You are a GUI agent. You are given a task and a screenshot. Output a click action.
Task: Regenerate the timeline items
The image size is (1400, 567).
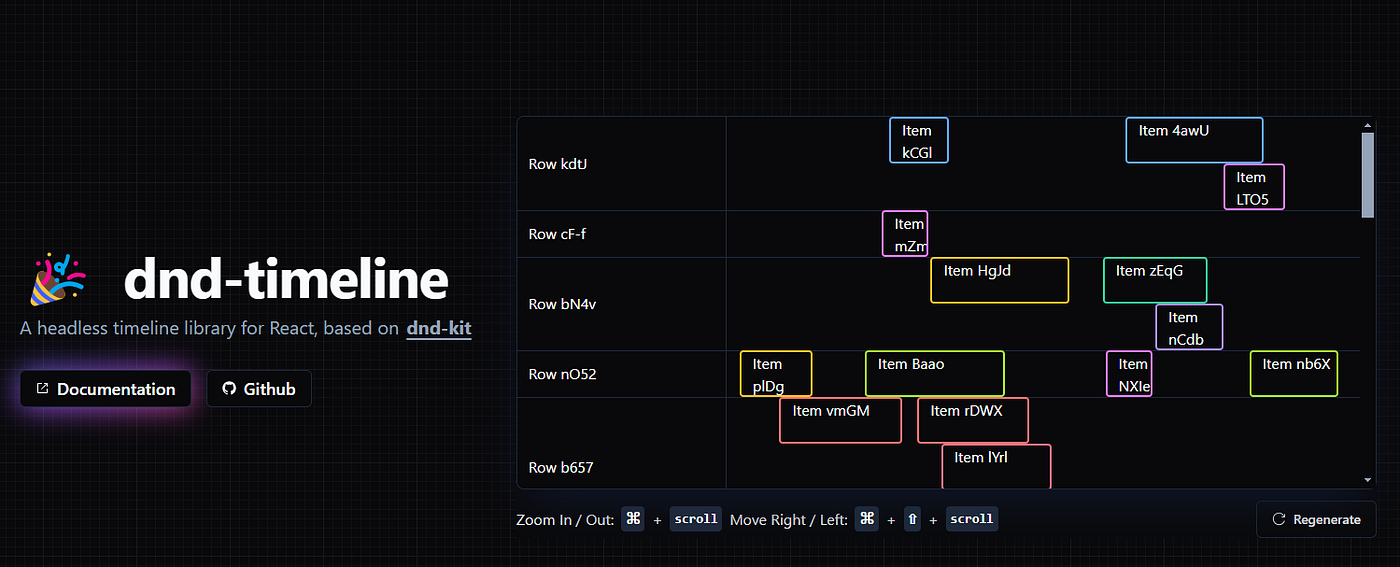[x=1316, y=519]
